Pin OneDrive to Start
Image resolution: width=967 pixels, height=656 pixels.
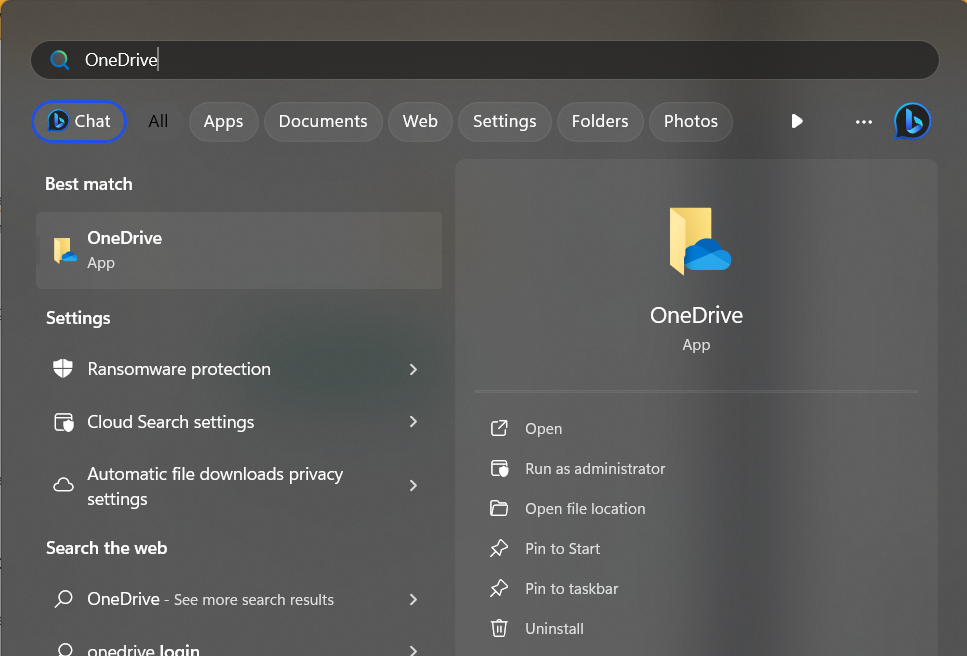(x=562, y=548)
